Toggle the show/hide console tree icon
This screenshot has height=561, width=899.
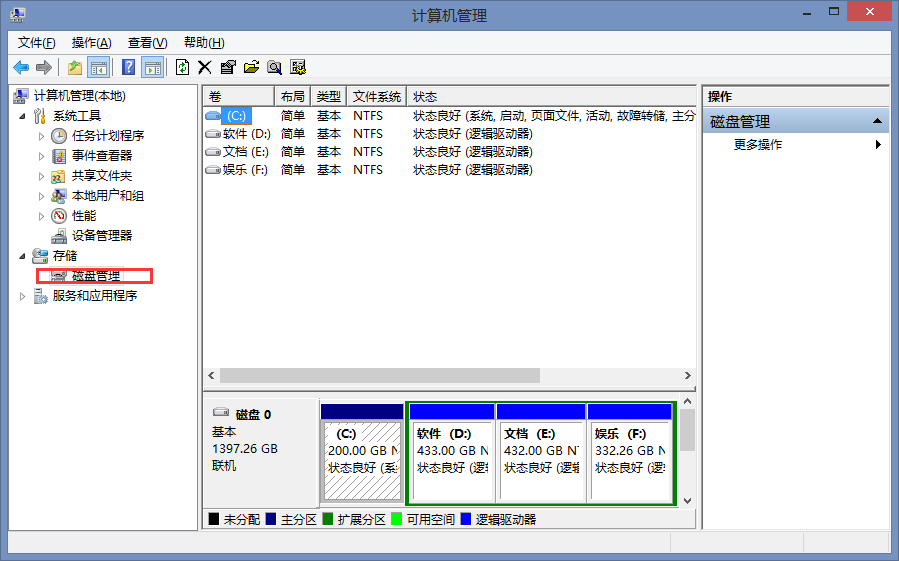click(99, 67)
